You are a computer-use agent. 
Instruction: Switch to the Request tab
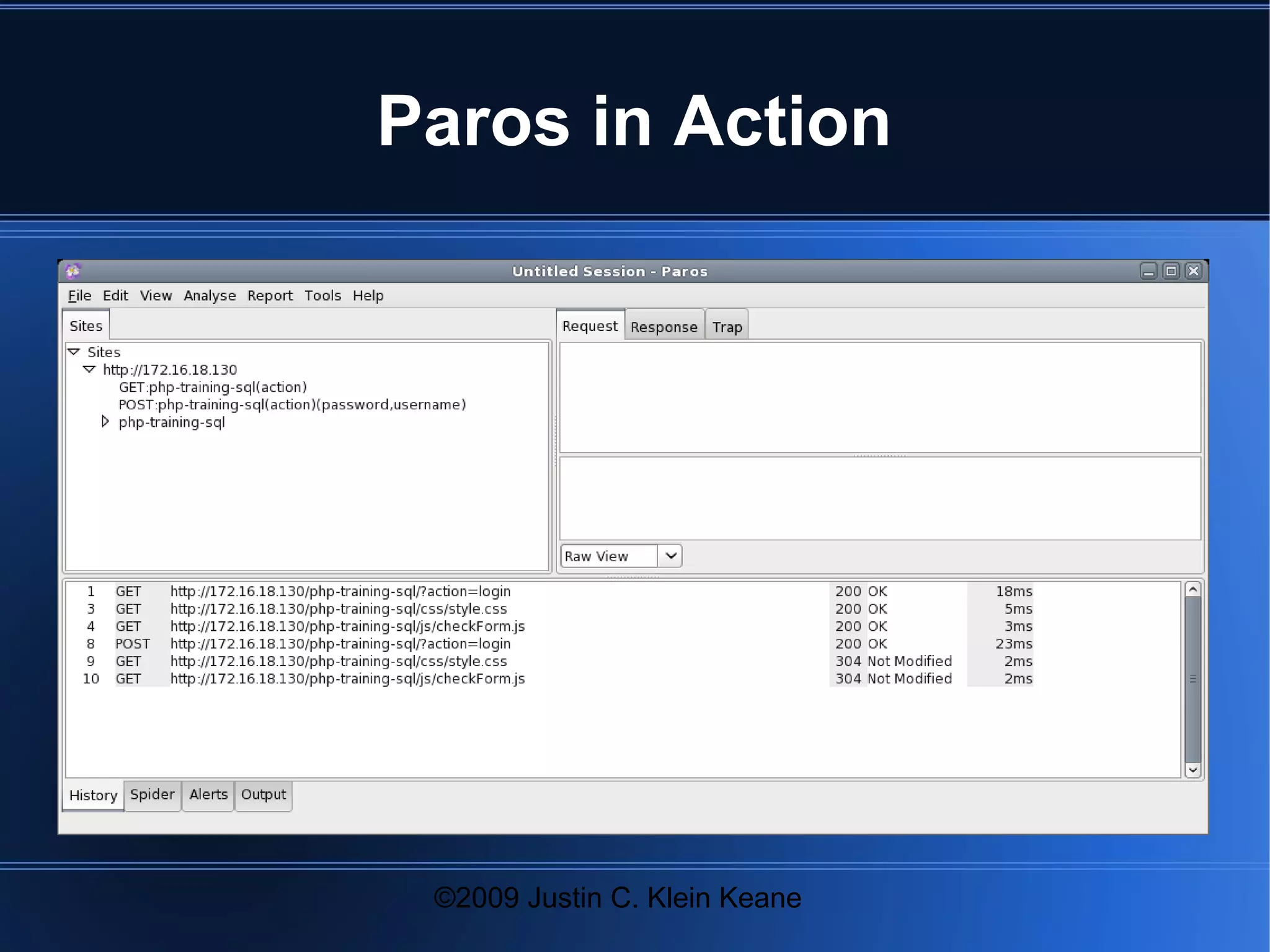[x=590, y=326]
